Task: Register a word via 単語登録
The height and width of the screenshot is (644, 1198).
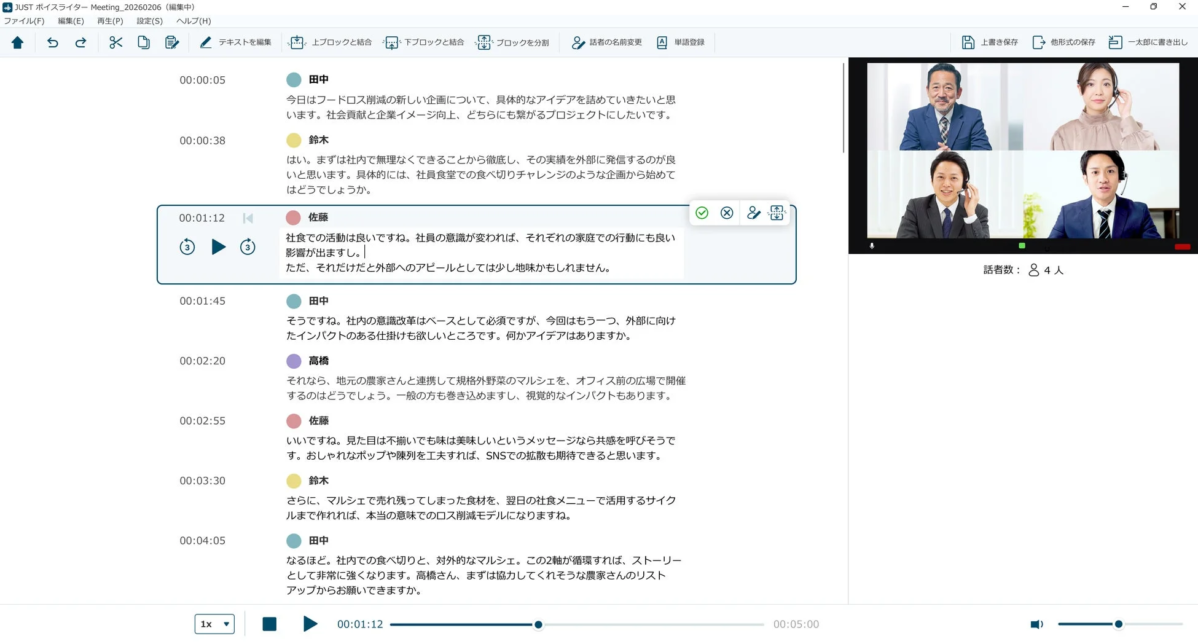Action: click(685, 42)
